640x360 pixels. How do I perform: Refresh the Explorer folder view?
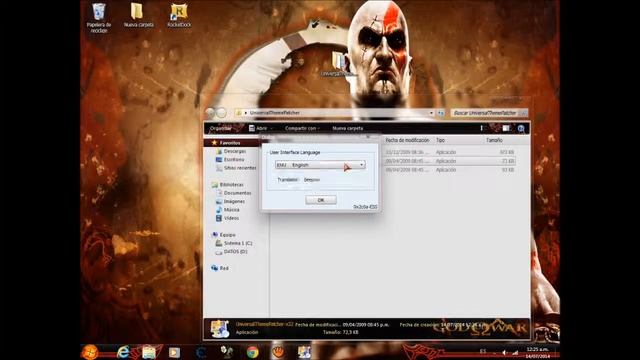point(441,113)
